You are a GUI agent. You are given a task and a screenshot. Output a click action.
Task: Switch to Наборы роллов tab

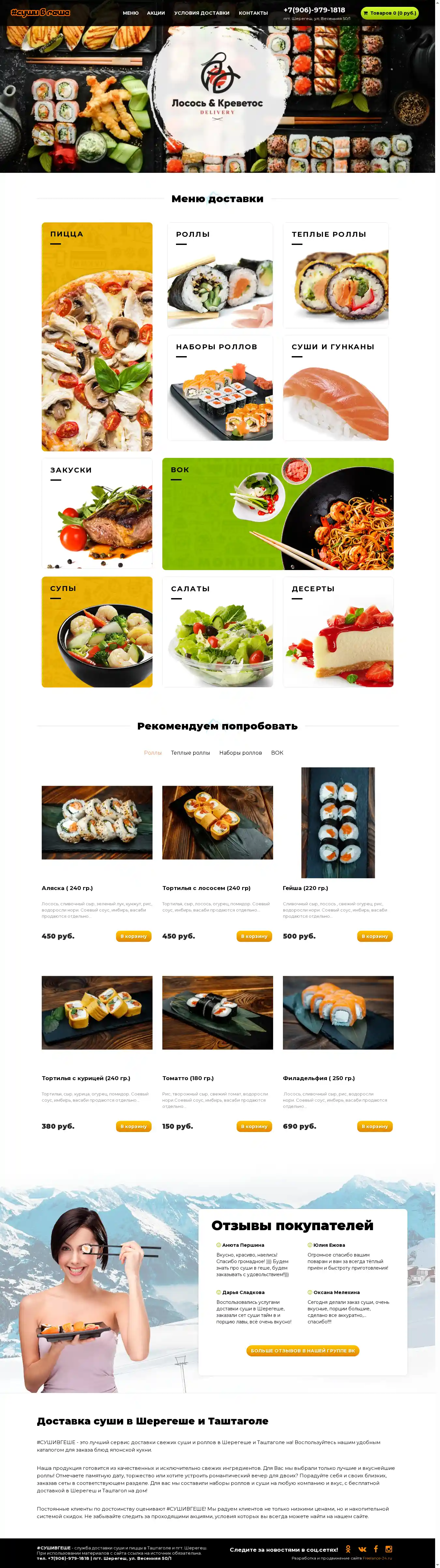click(x=241, y=753)
